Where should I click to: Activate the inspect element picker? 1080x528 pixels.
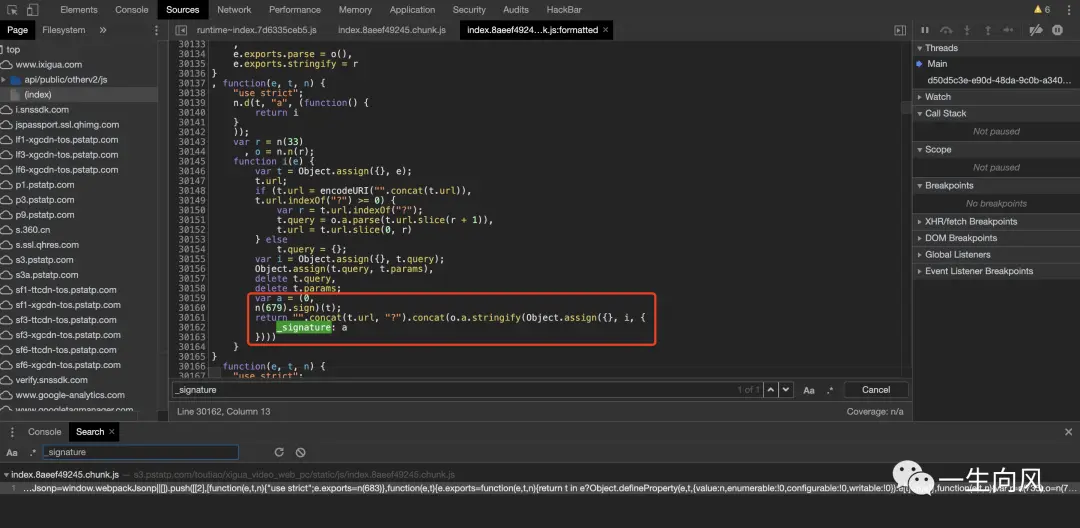click(x=12, y=10)
